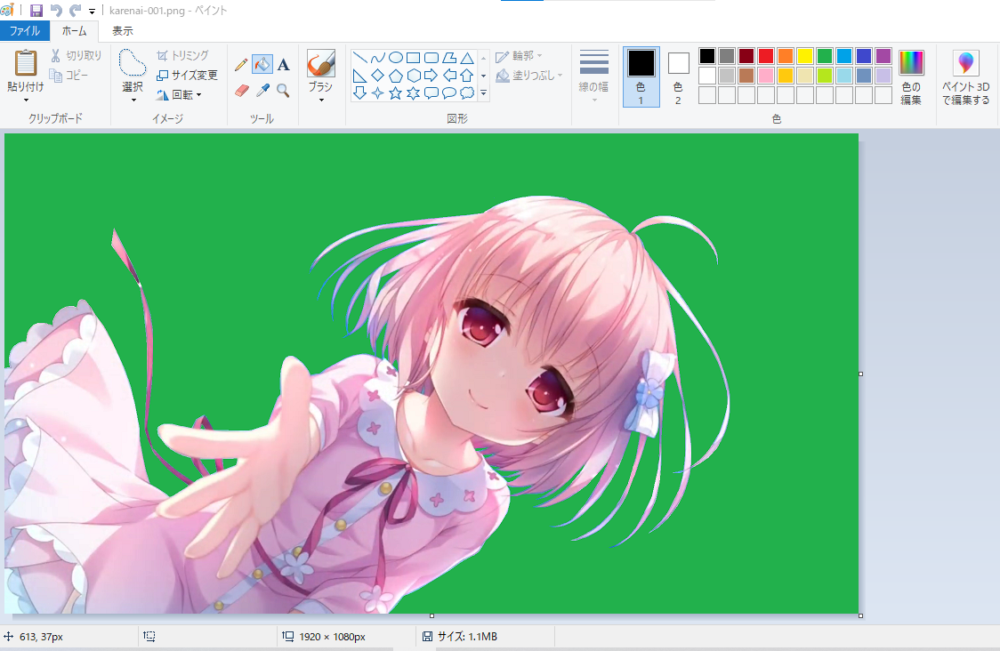Select the Color picker eyedropper tool
The height and width of the screenshot is (651, 1000).
click(x=262, y=91)
